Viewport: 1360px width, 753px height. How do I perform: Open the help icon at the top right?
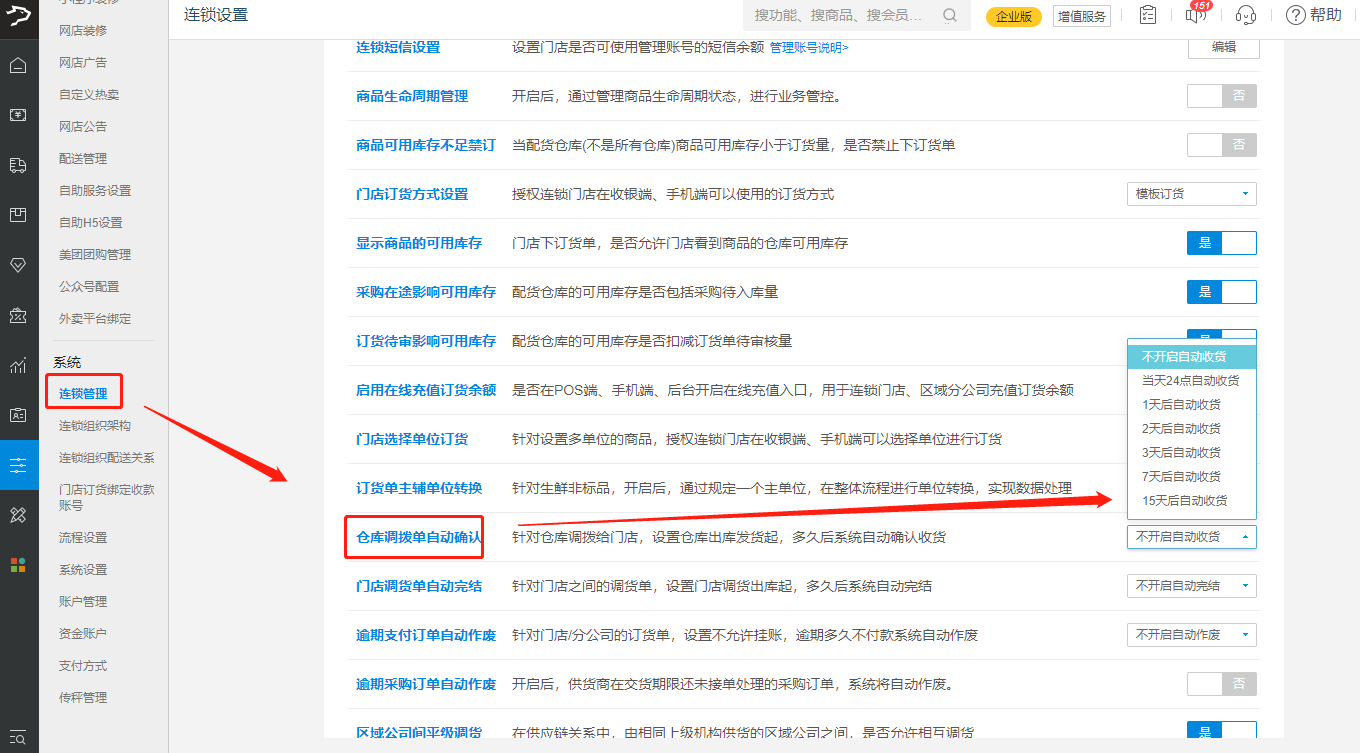point(1295,15)
